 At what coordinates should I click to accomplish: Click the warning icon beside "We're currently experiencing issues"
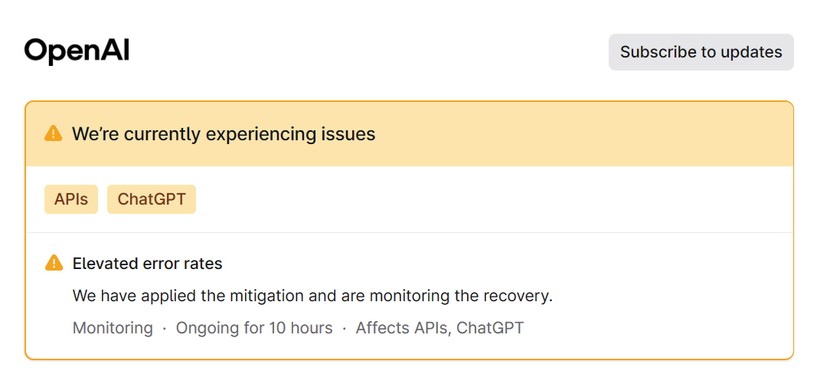tap(53, 133)
